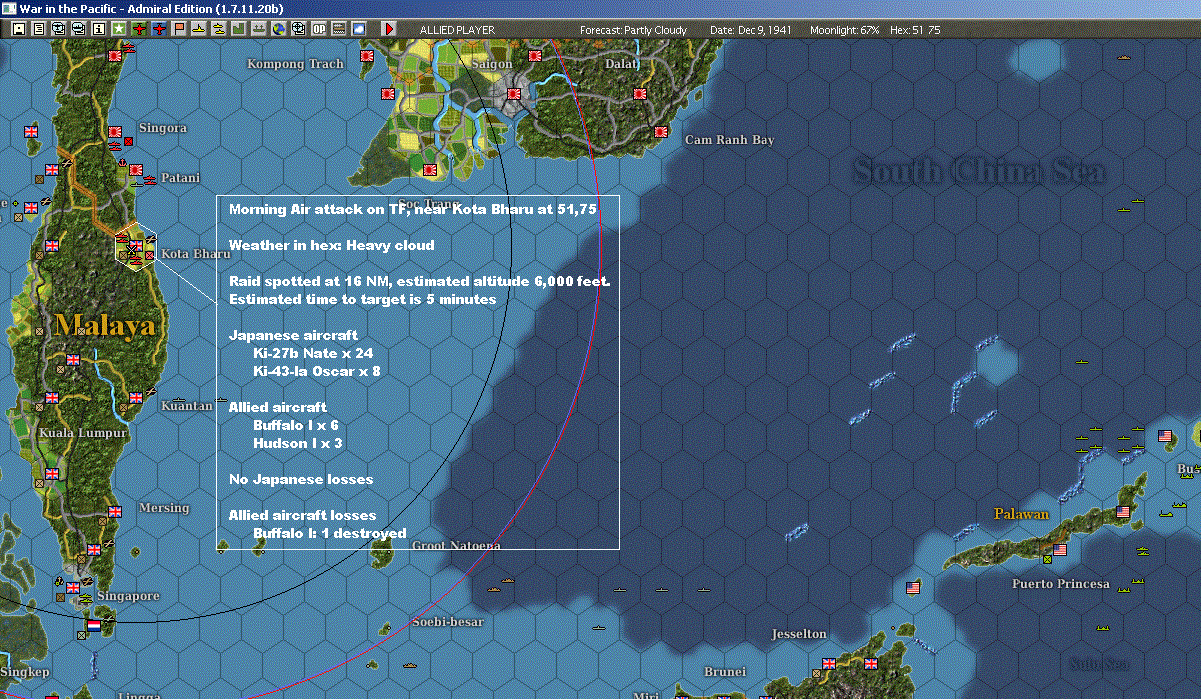Click the Morning Air attack header line
This screenshot has height=699, width=1201.
click(413, 210)
